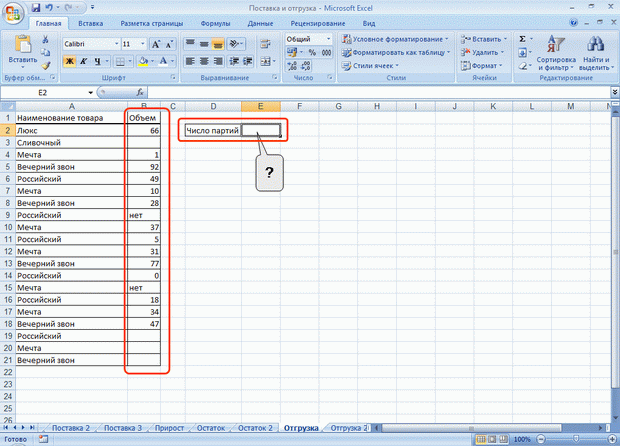Switch to Разметка страницы tab
This screenshot has width=620, height=446.
(152, 23)
